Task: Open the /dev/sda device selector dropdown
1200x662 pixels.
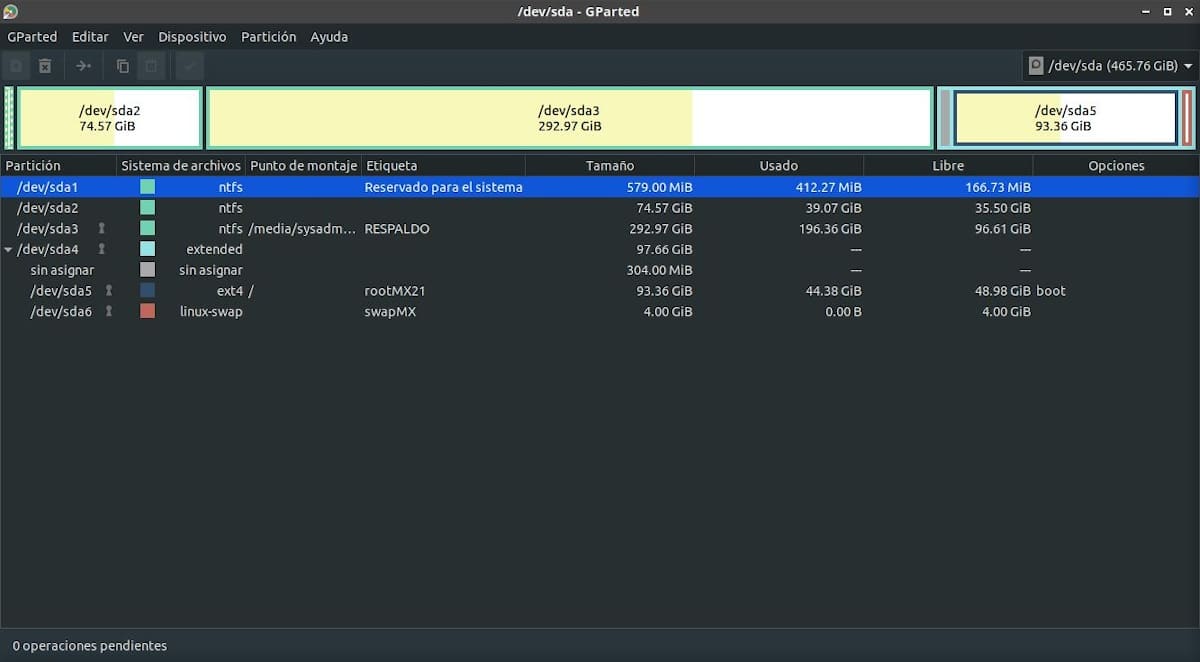Action: pos(1100,65)
